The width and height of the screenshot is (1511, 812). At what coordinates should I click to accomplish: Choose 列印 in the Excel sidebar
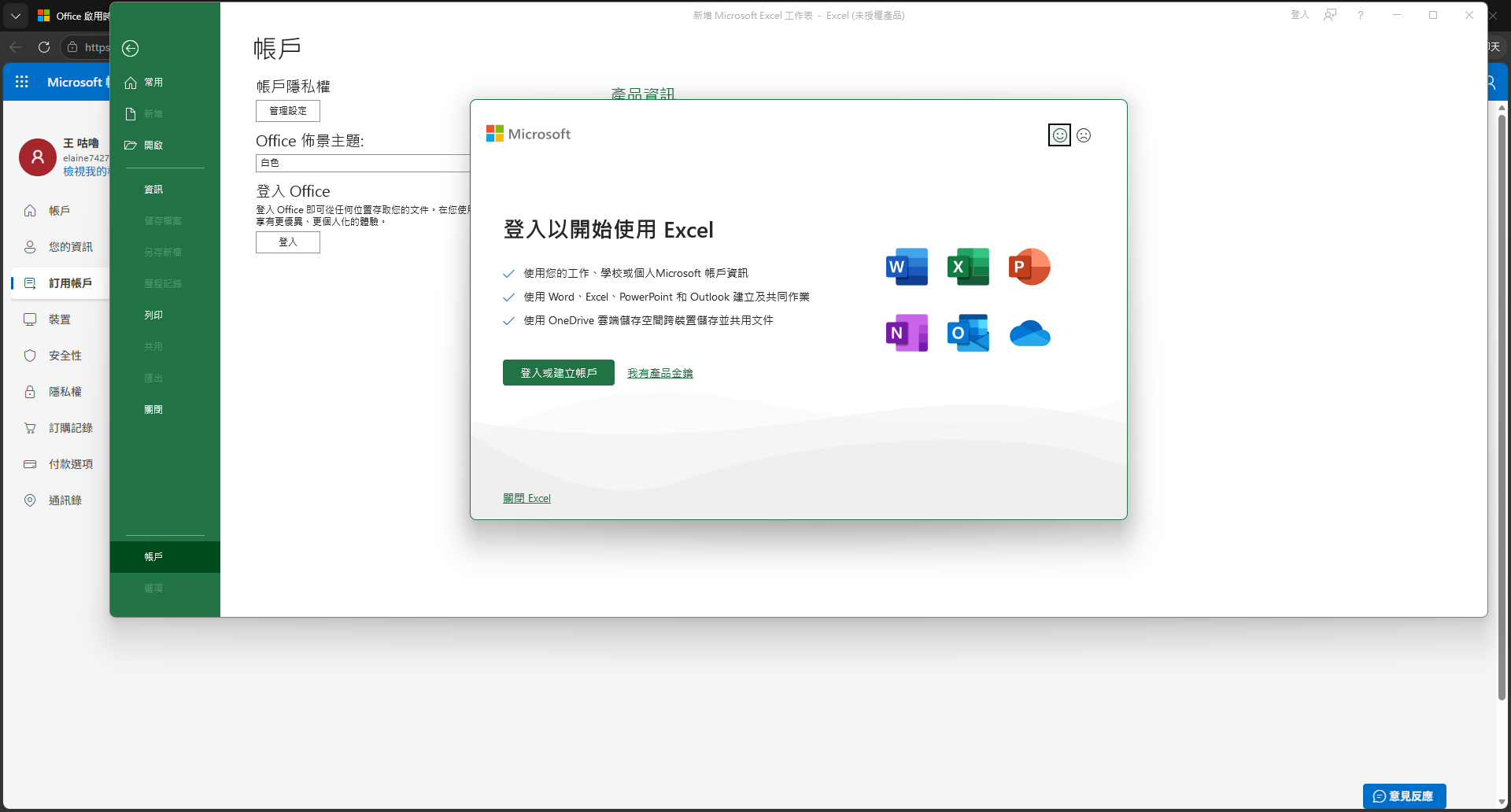click(x=165, y=315)
